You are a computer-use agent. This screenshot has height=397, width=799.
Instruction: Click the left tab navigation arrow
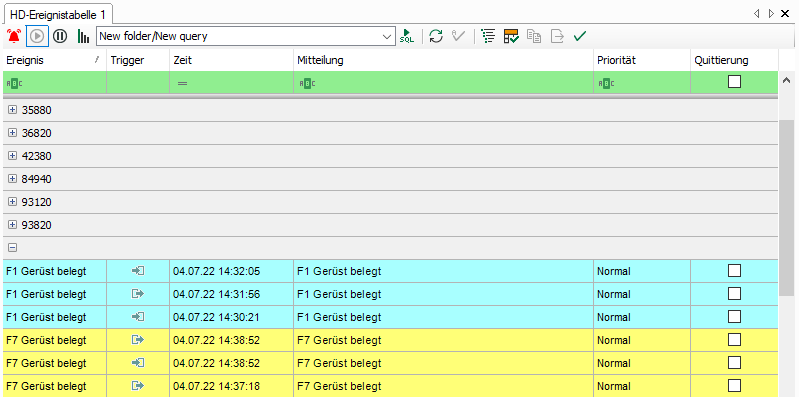point(756,14)
